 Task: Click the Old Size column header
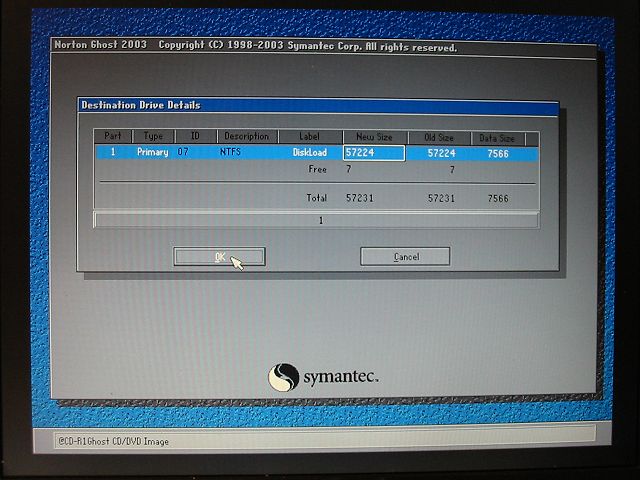(439, 136)
